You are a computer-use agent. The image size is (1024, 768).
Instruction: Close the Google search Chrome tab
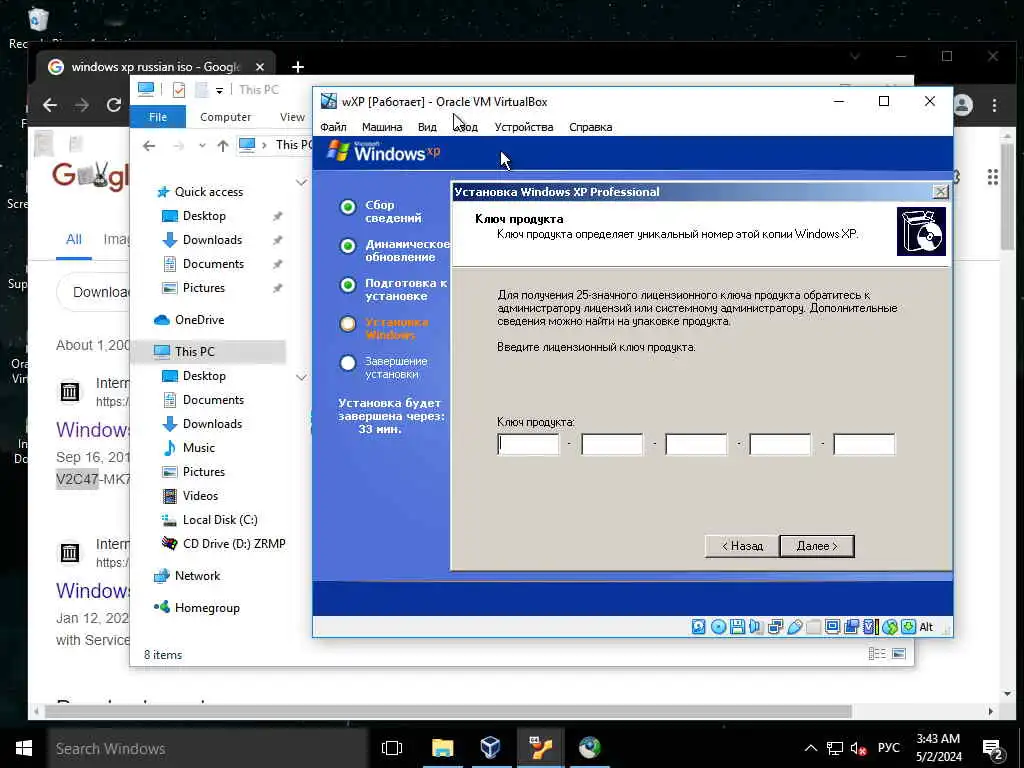260,67
